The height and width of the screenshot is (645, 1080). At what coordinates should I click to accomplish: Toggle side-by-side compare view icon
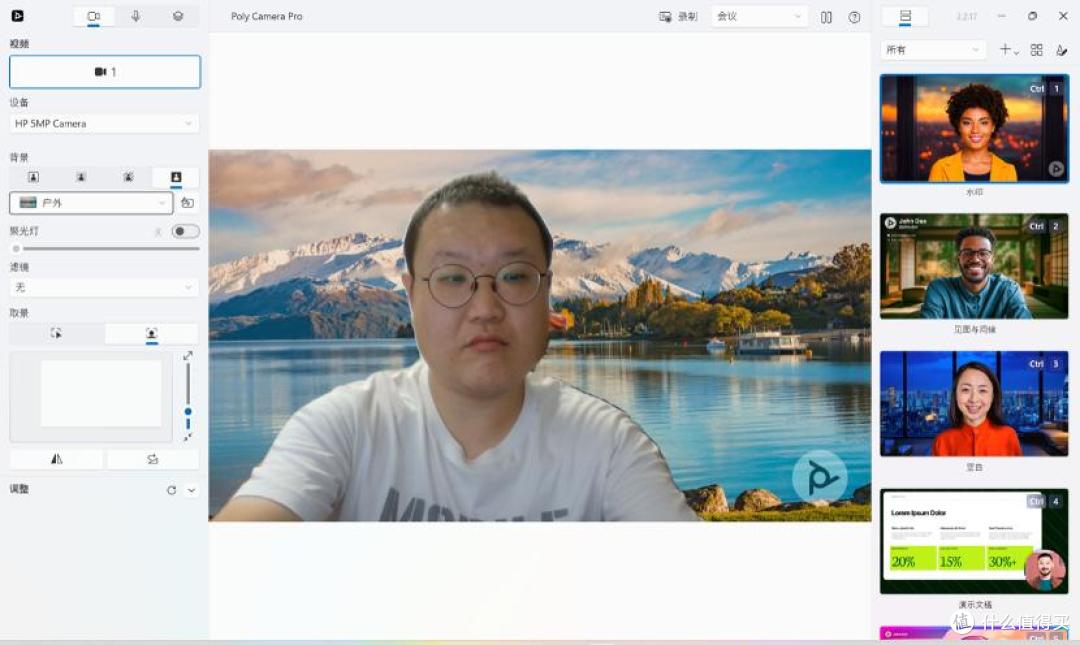point(827,17)
